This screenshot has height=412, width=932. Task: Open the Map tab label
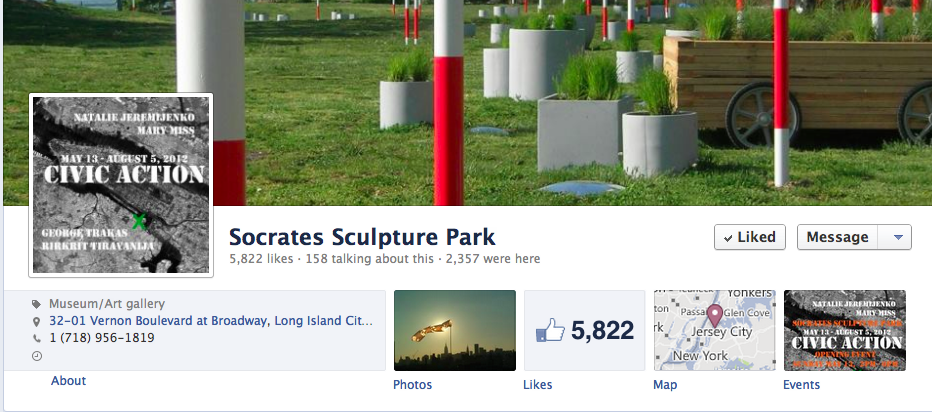click(665, 385)
